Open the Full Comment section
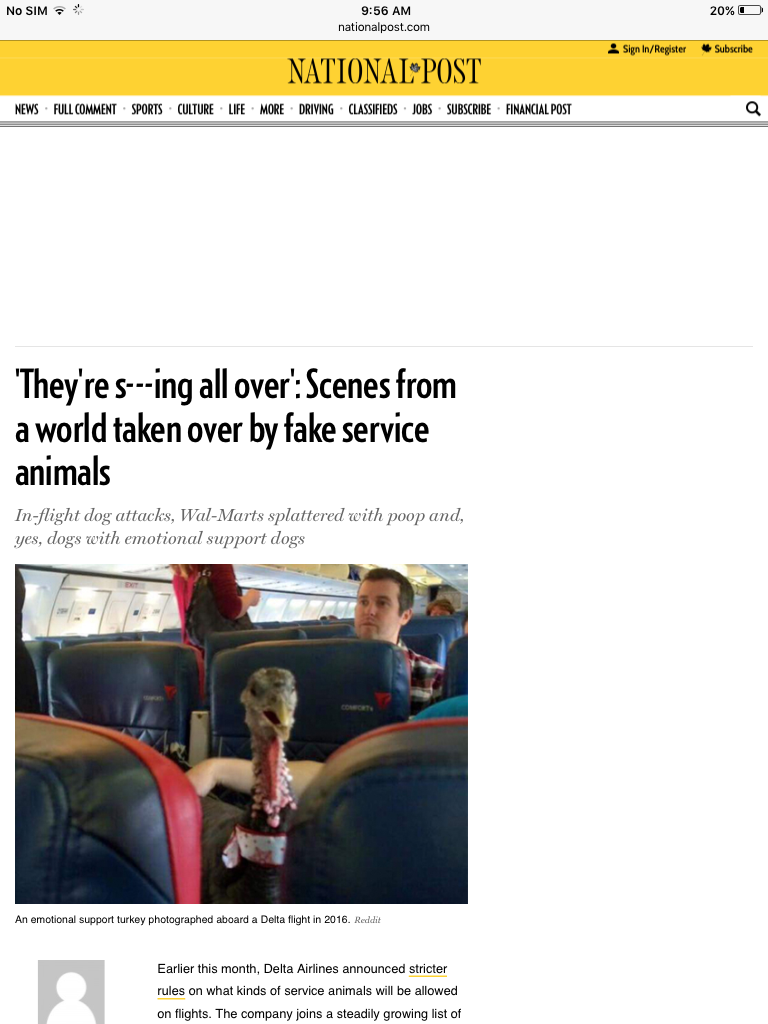Viewport: 768px width, 1024px height. click(85, 109)
